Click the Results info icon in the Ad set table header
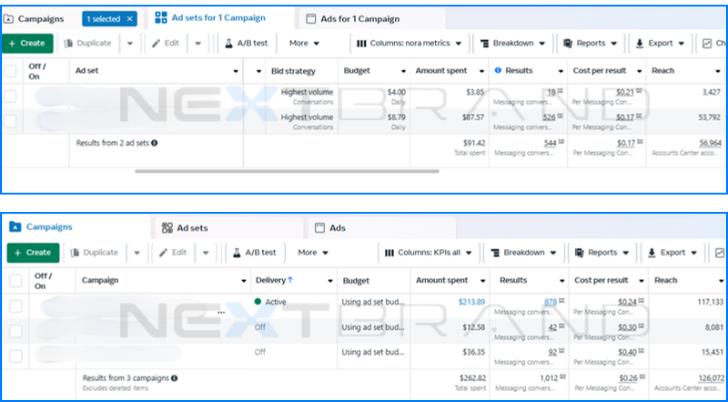Image resolution: width=728 pixels, height=402 pixels. [498, 70]
